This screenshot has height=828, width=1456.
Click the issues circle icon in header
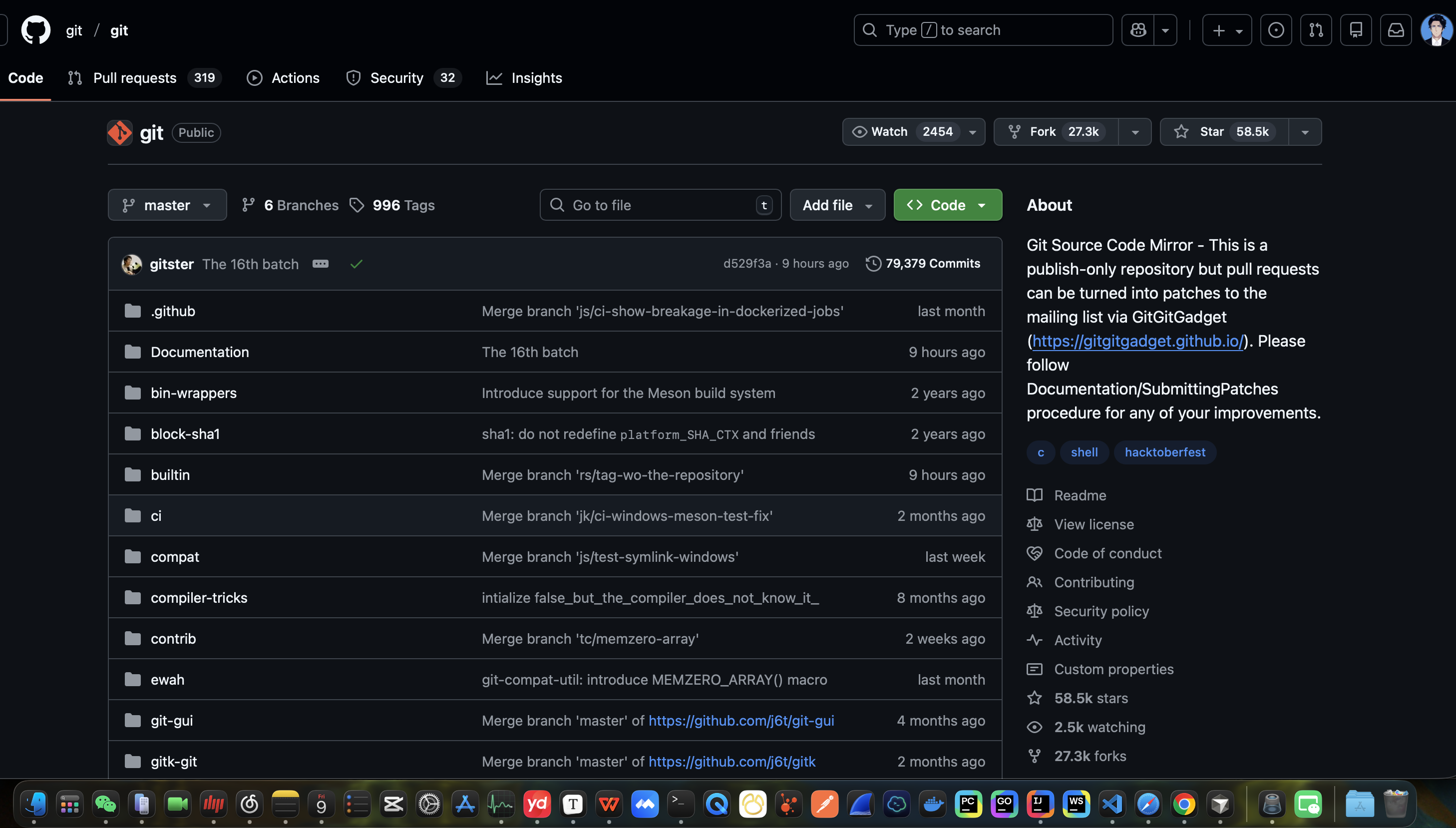pyautogui.click(x=1276, y=29)
